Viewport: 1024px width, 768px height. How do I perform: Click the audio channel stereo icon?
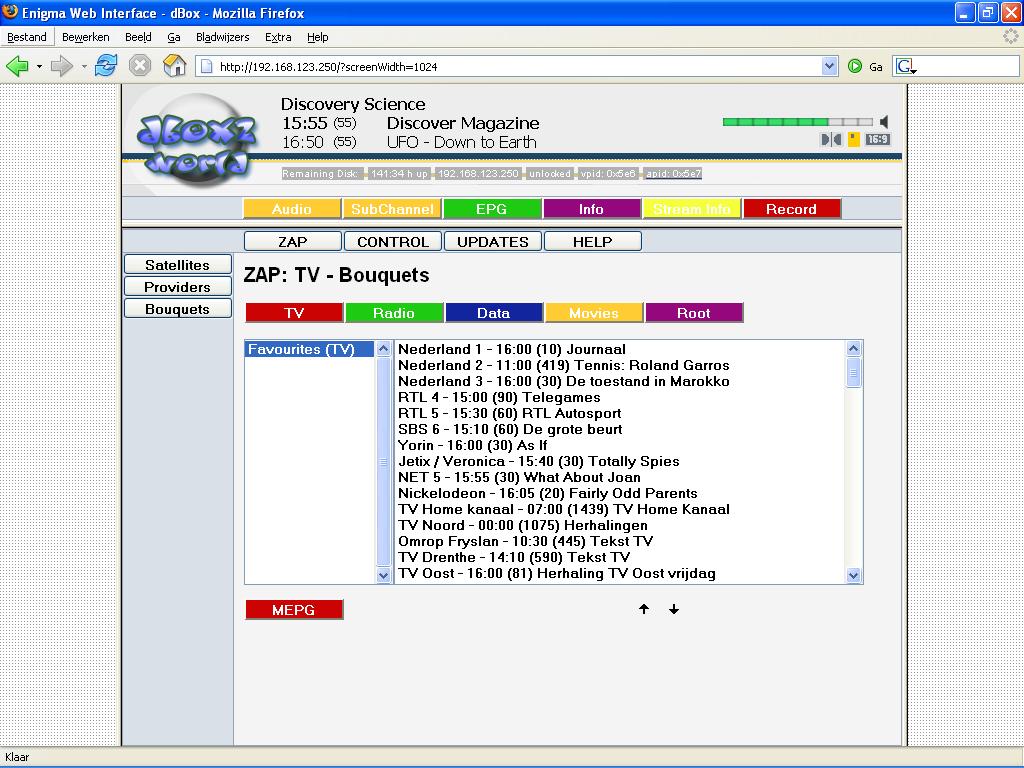[x=831, y=140]
